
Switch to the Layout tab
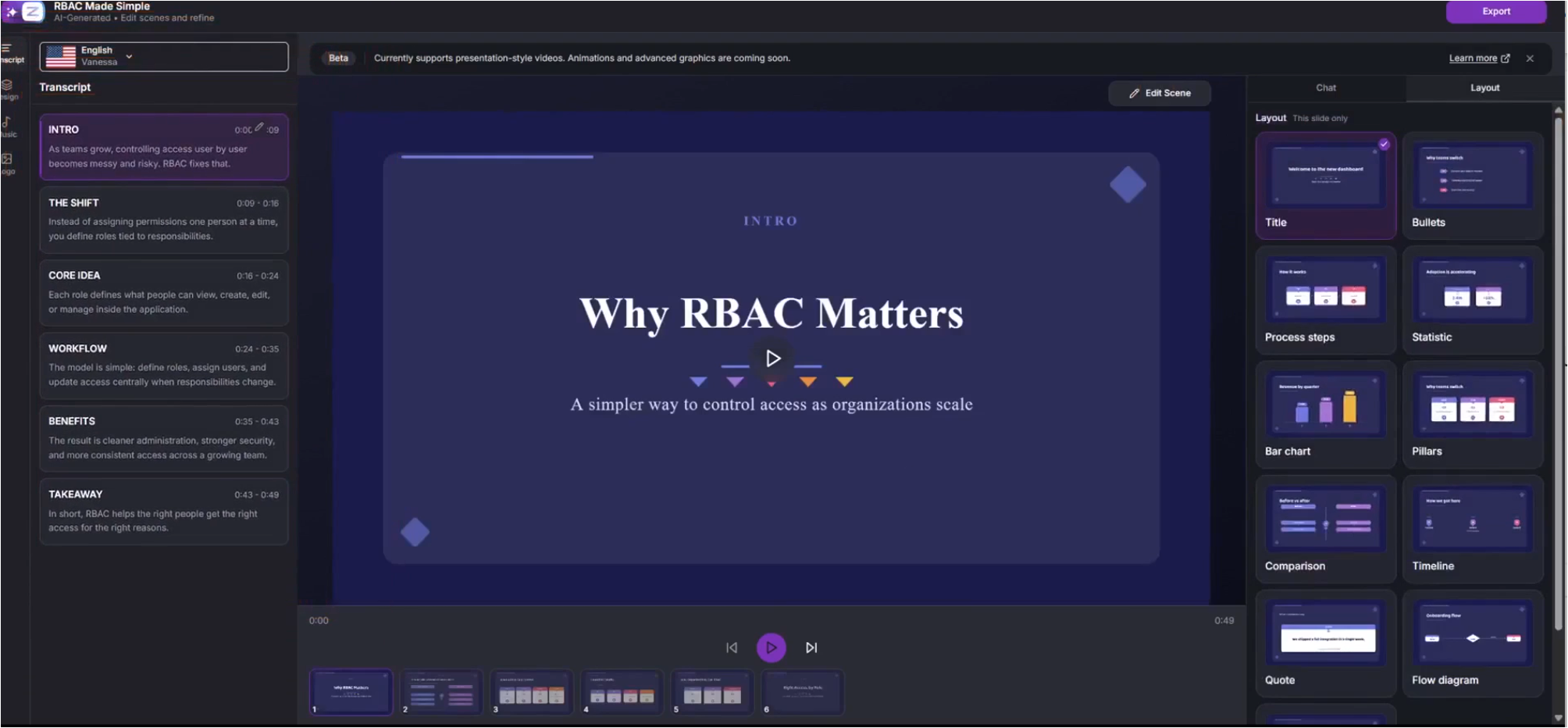pos(1484,87)
